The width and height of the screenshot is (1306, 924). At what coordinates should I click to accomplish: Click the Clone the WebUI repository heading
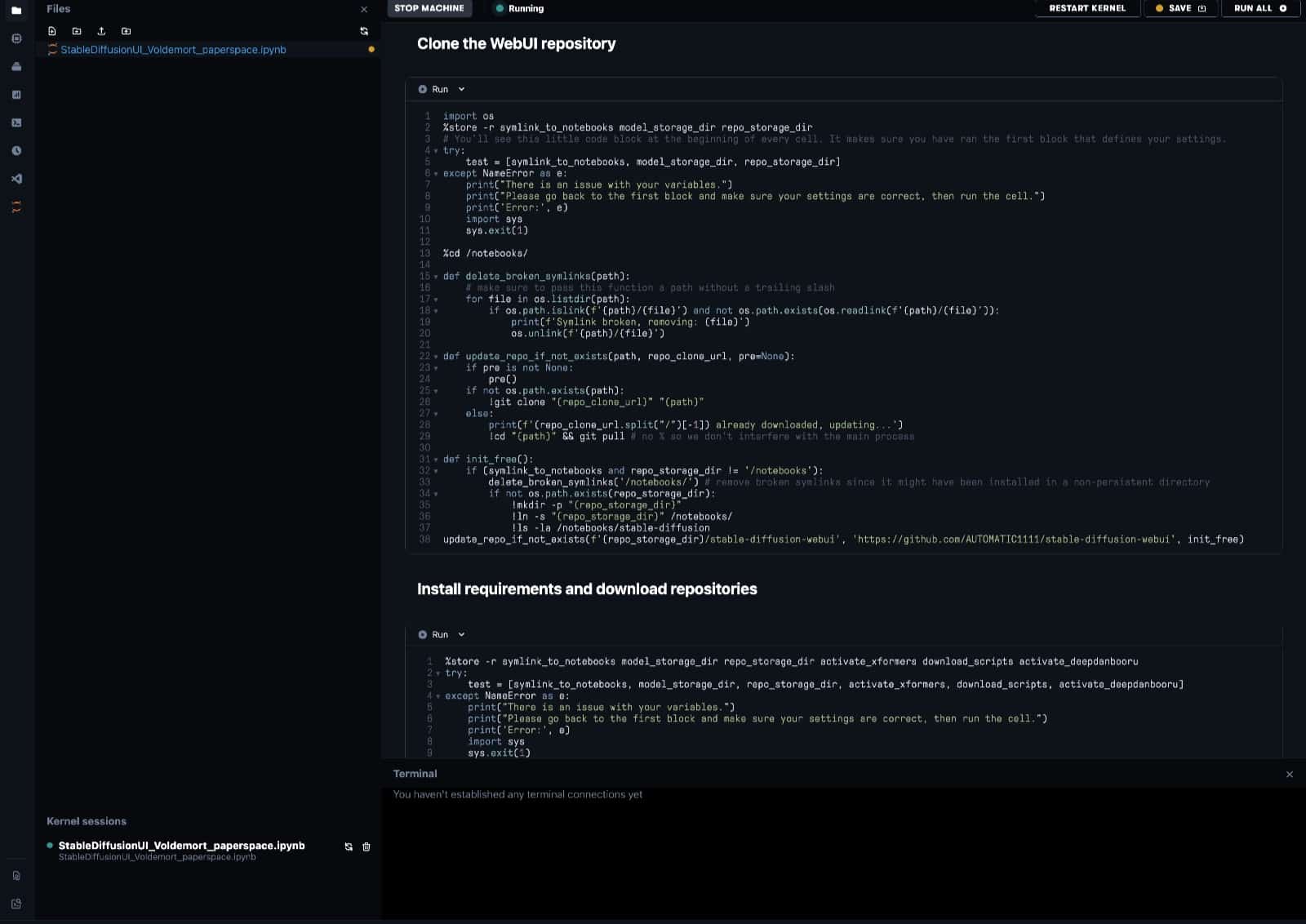(x=516, y=43)
